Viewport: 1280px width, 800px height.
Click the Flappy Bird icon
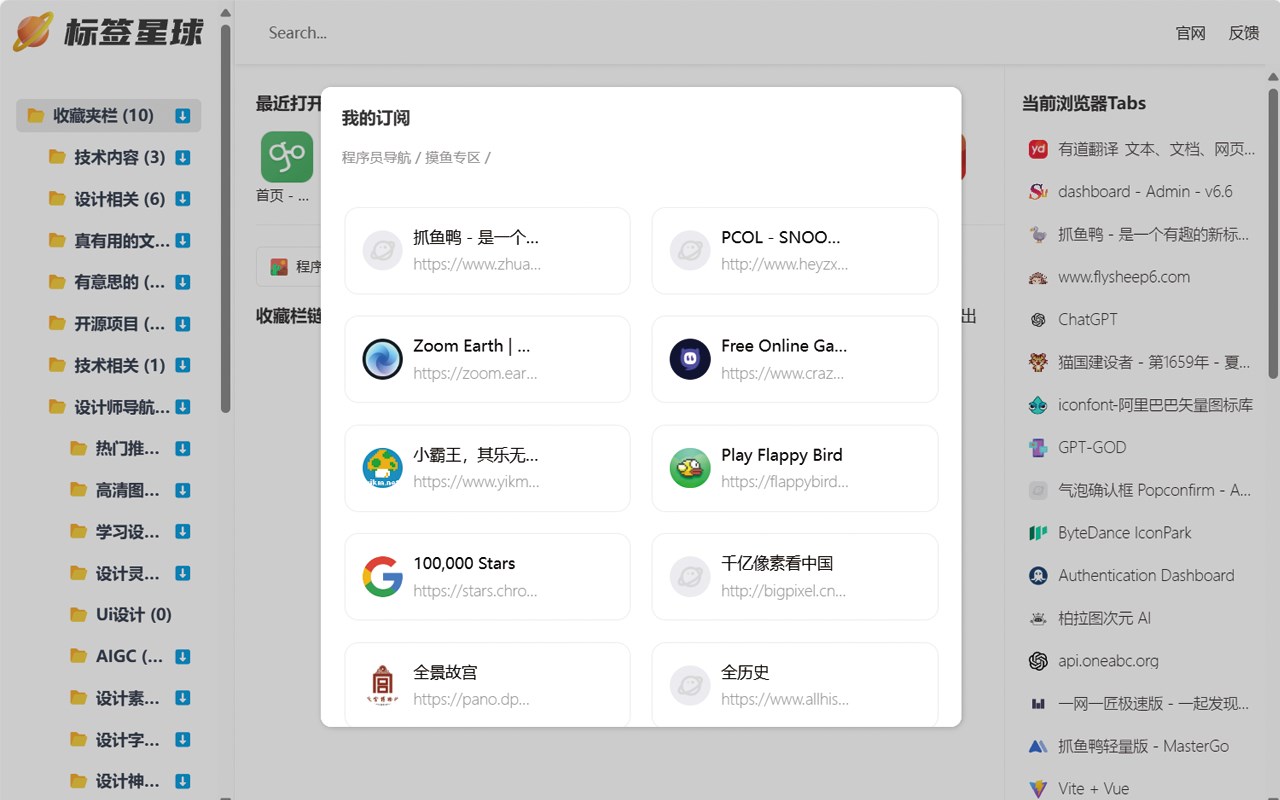[x=690, y=468]
